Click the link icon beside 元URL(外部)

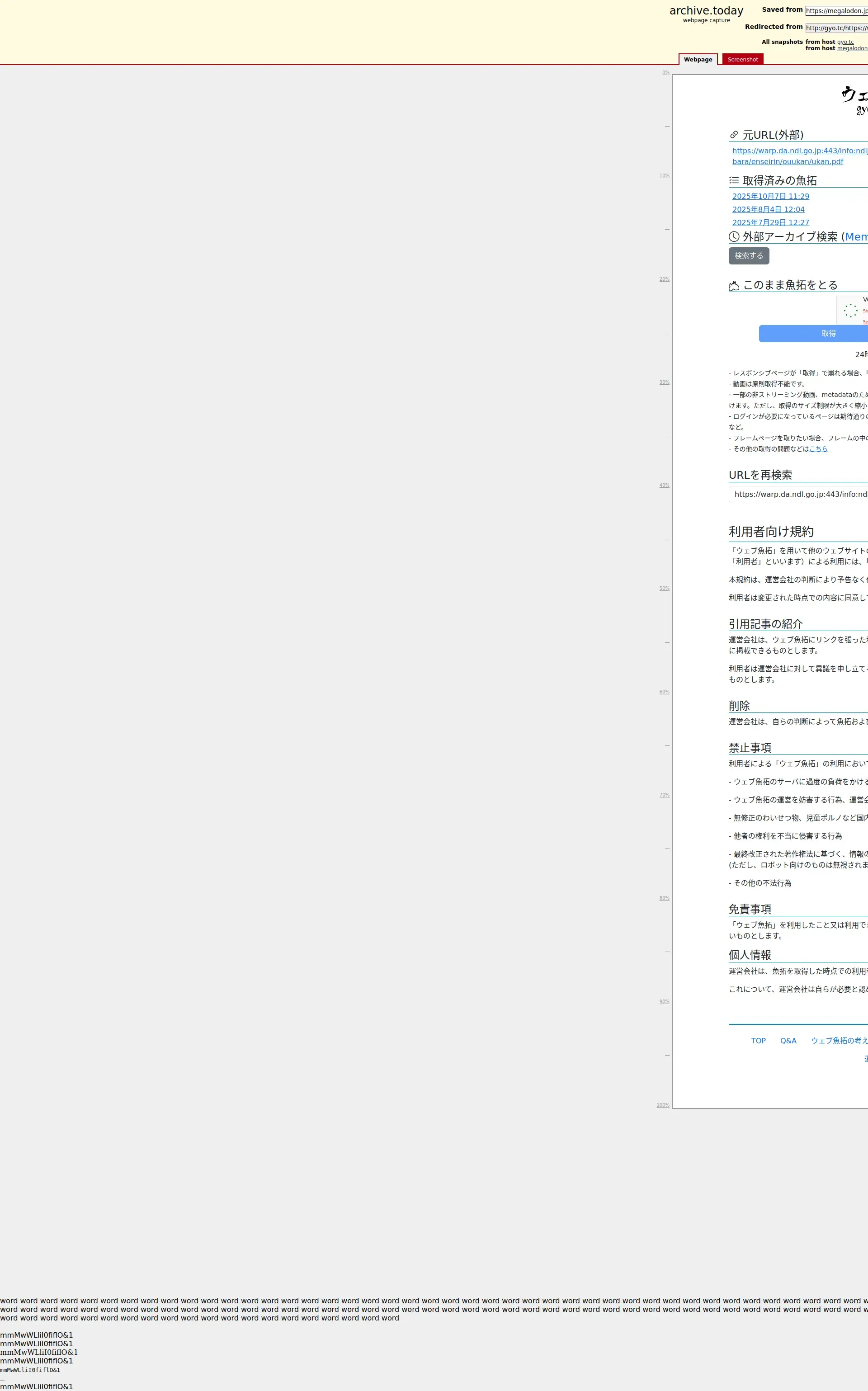[x=734, y=135]
